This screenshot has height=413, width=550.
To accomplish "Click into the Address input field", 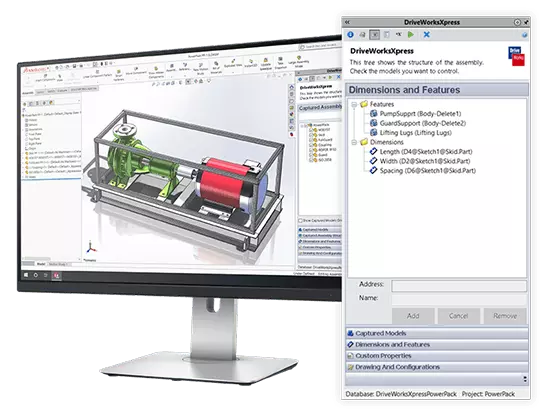I will coord(459,286).
